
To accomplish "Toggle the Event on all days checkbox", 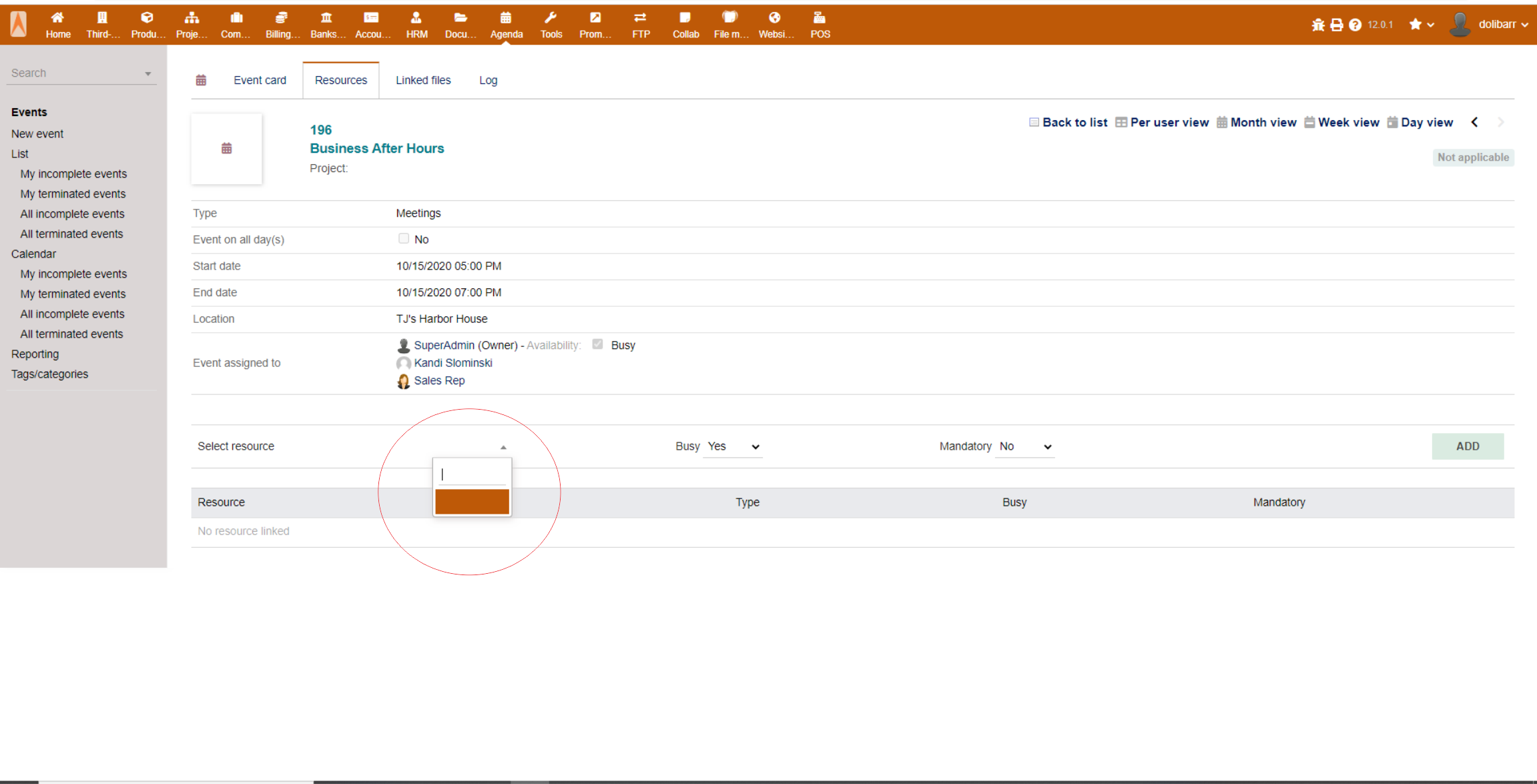I will click(x=404, y=238).
